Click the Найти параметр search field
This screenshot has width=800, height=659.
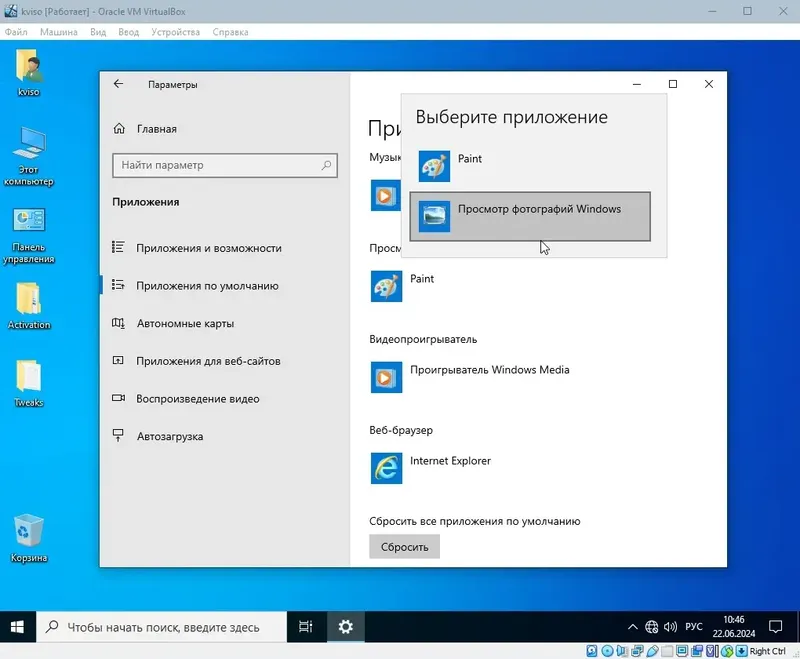coord(225,165)
